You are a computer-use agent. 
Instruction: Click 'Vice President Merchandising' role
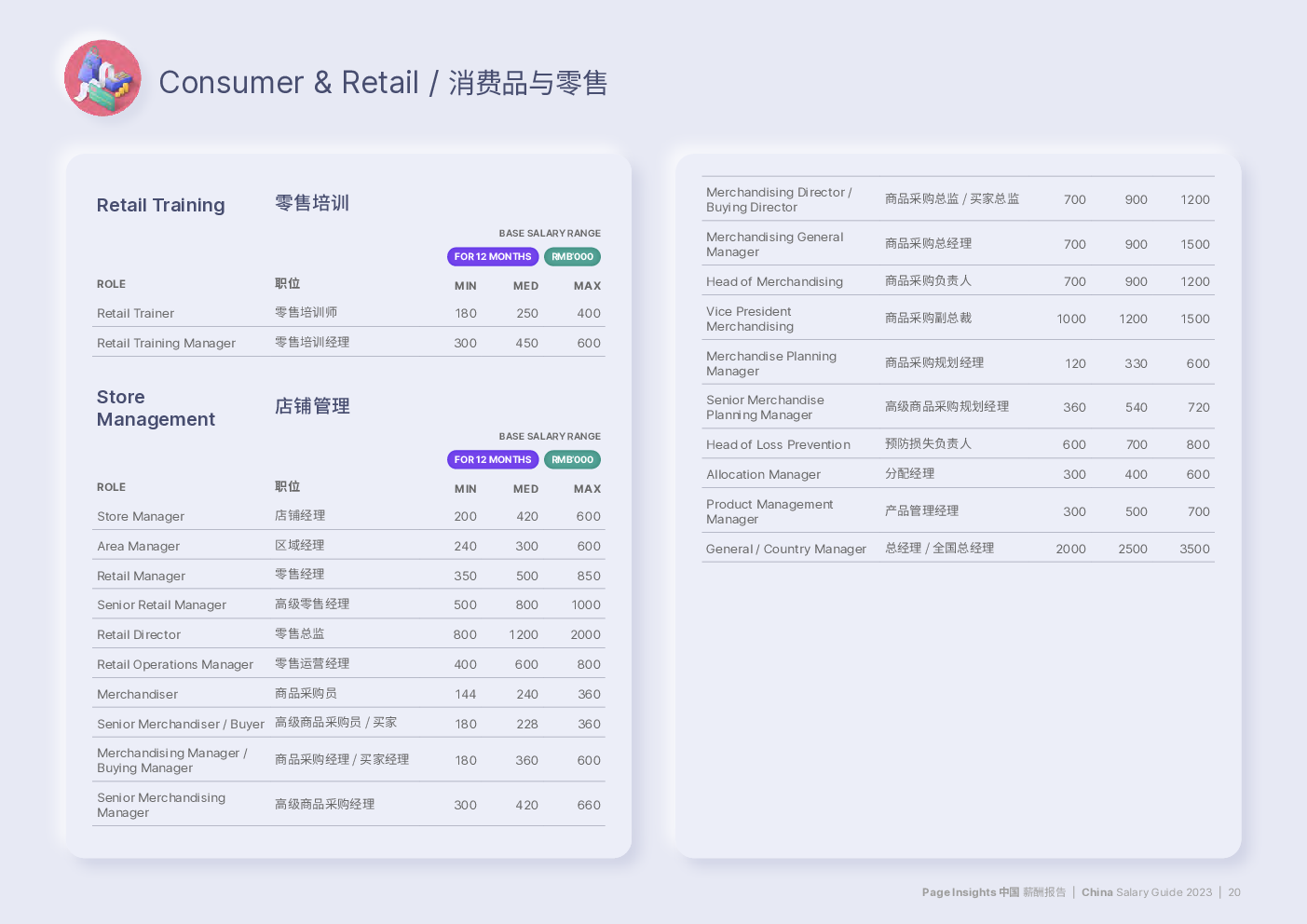(750, 319)
